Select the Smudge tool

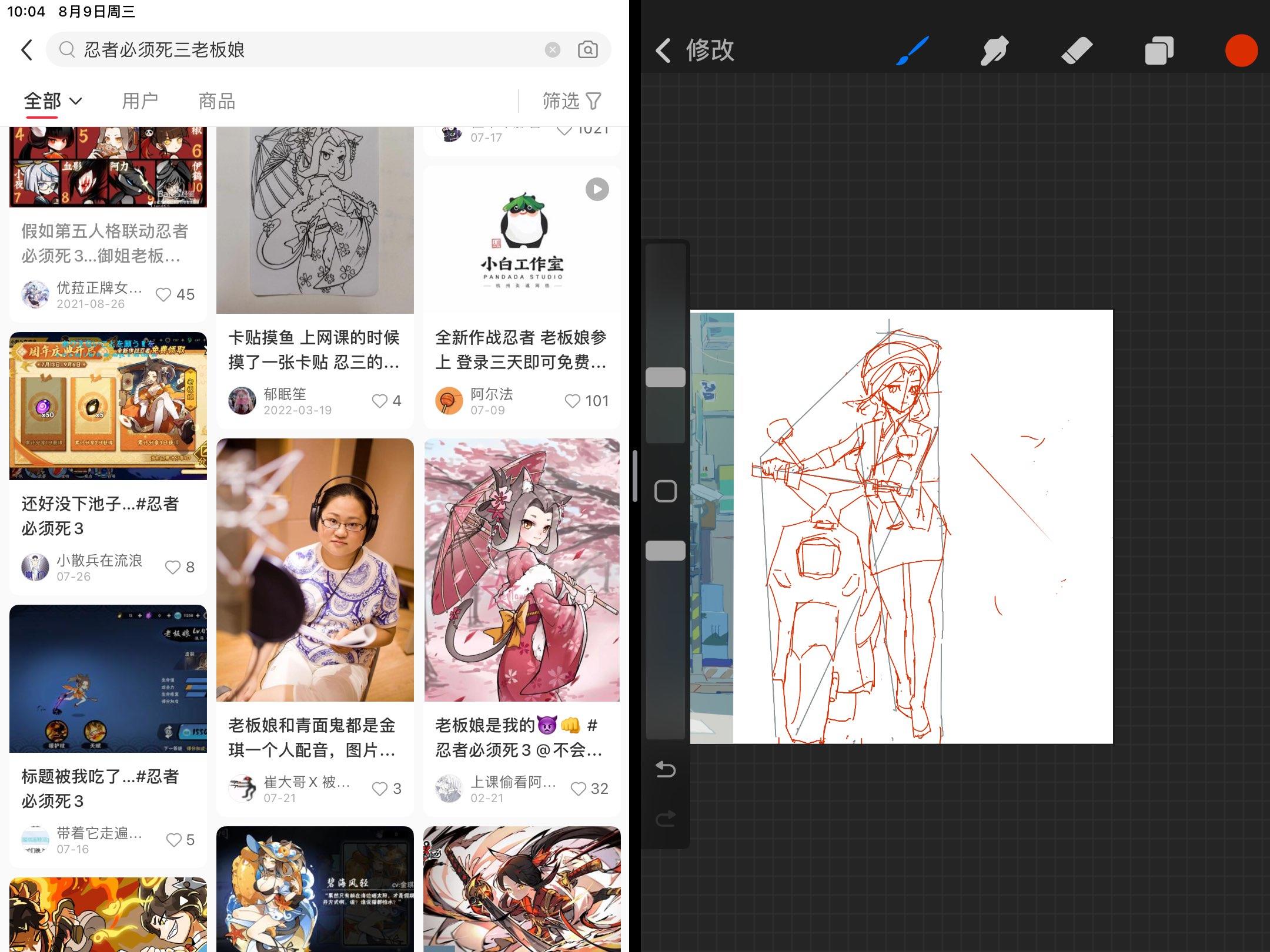click(994, 51)
